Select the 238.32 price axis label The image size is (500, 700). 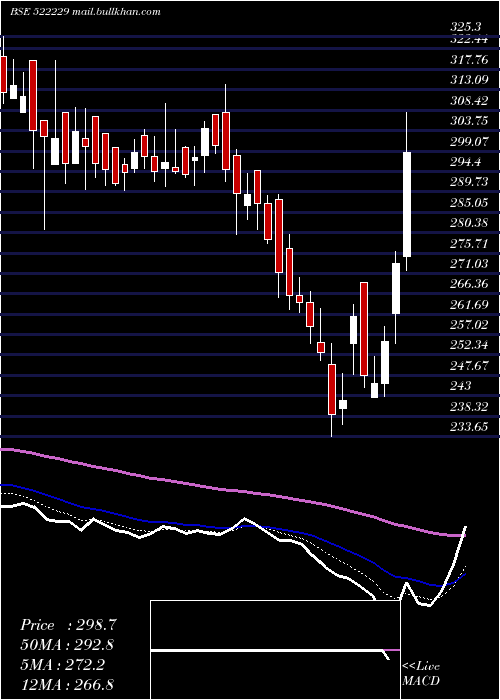(x=469, y=407)
